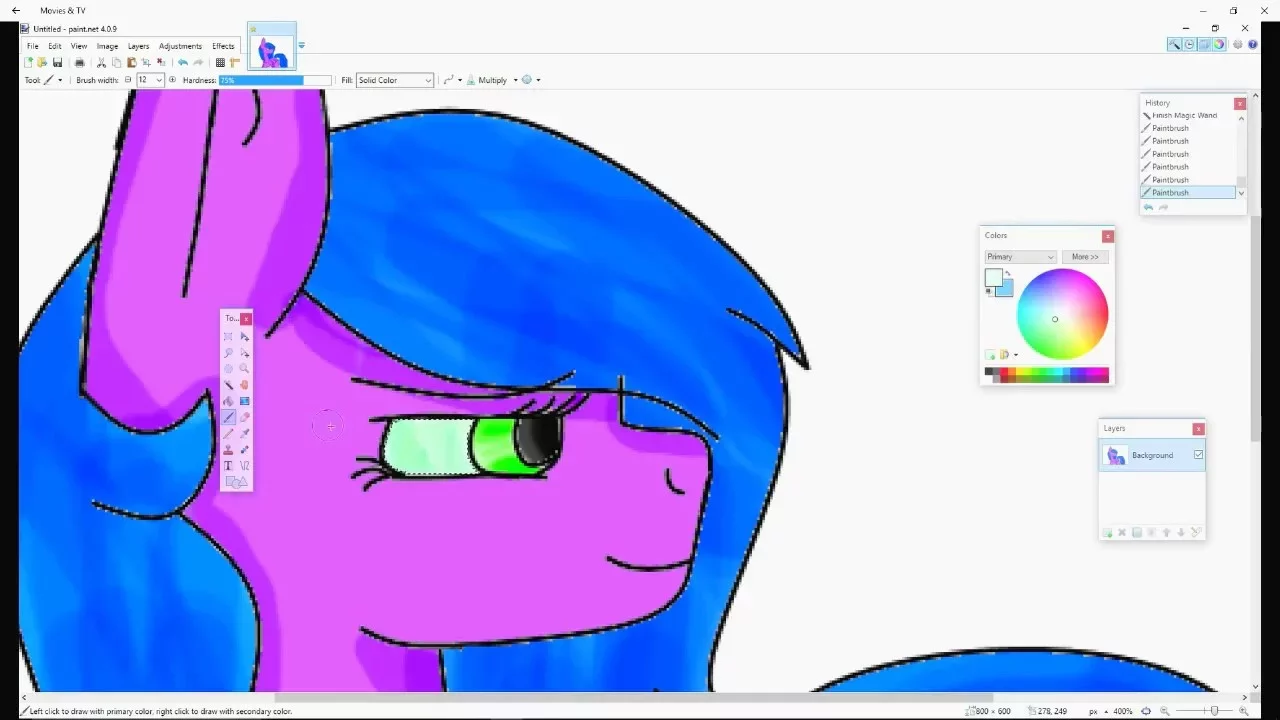Select the Text tool
The image size is (1280, 720).
[x=228, y=465]
